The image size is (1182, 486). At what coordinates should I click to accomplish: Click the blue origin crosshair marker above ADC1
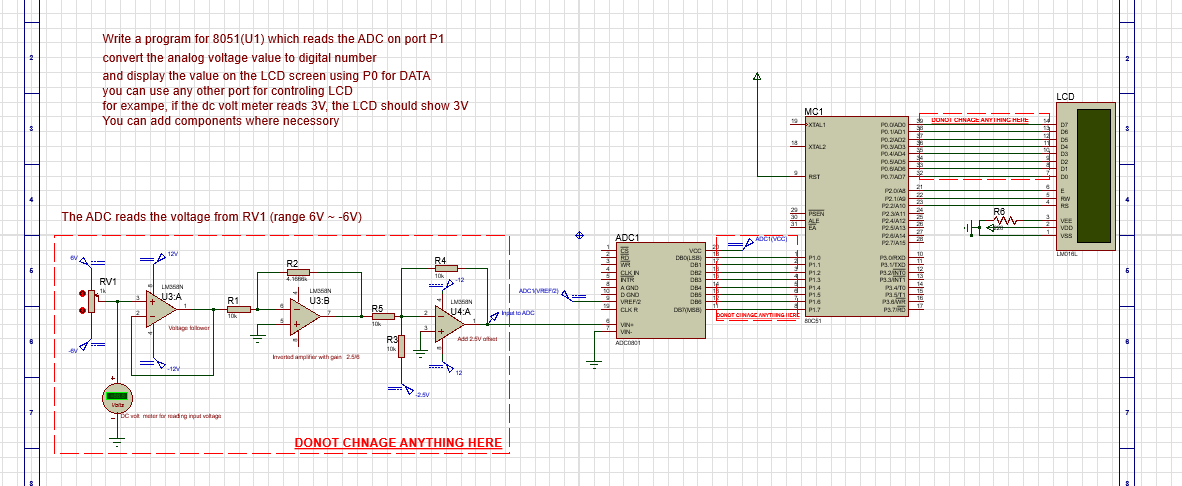pyautogui.click(x=579, y=236)
